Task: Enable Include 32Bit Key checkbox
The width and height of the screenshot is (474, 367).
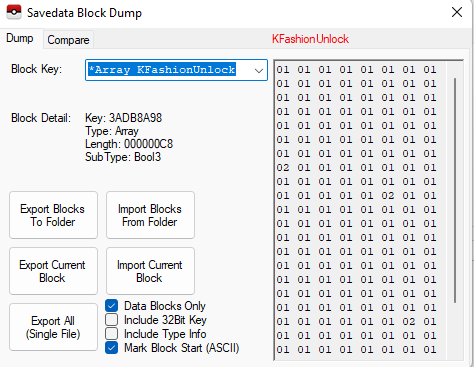Action: pyautogui.click(x=112, y=320)
